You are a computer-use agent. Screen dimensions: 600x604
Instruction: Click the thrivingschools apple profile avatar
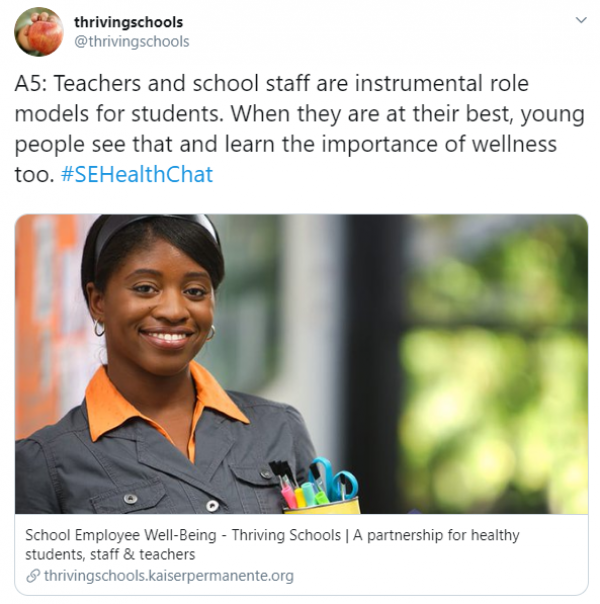point(39,32)
